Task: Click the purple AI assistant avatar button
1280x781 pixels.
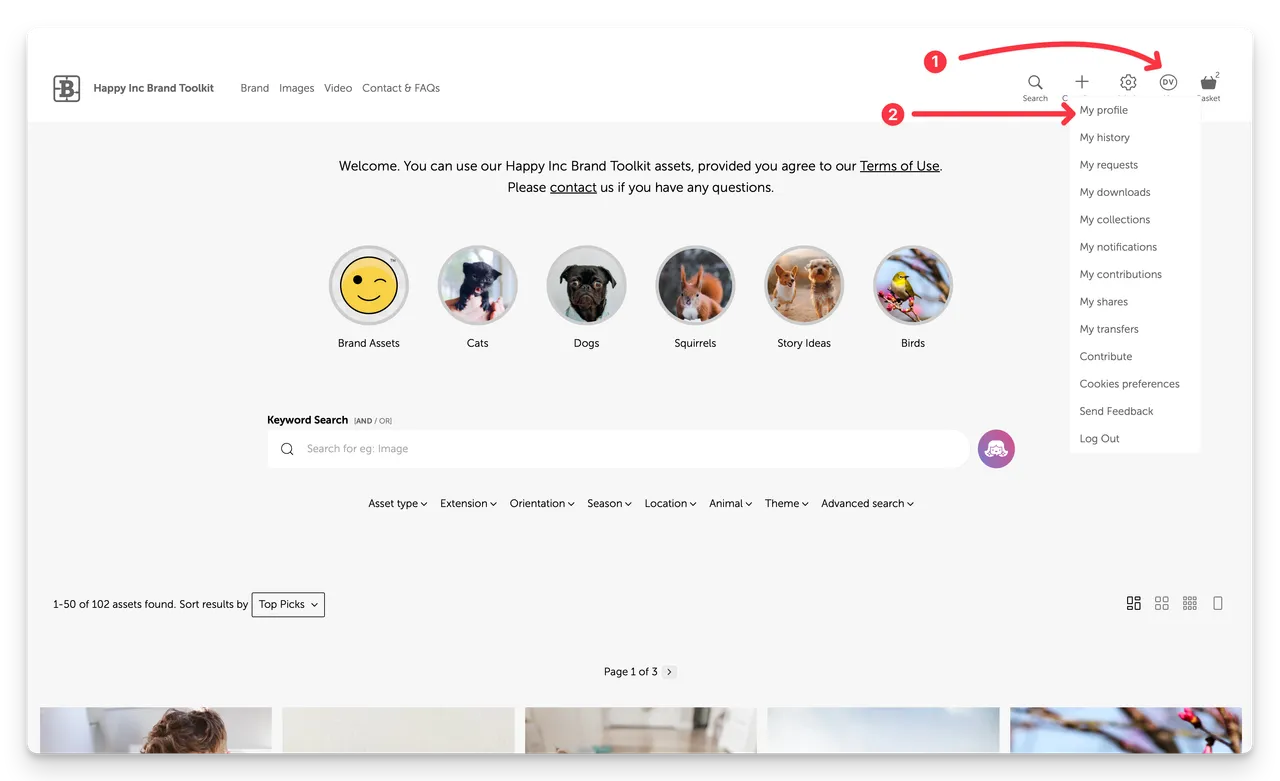Action: [996, 449]
